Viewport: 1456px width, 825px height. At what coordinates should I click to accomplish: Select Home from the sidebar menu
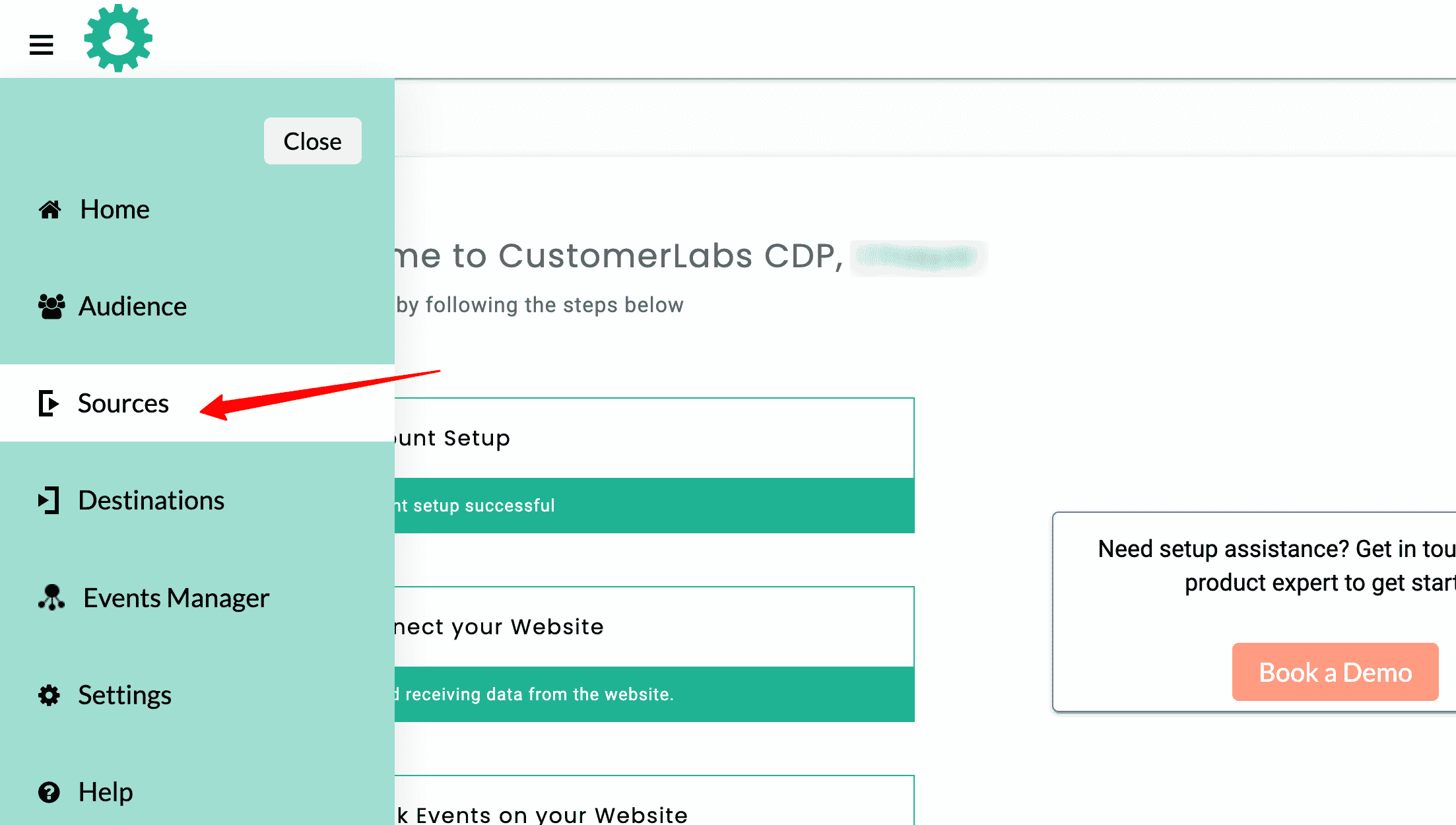click(113, 209)
